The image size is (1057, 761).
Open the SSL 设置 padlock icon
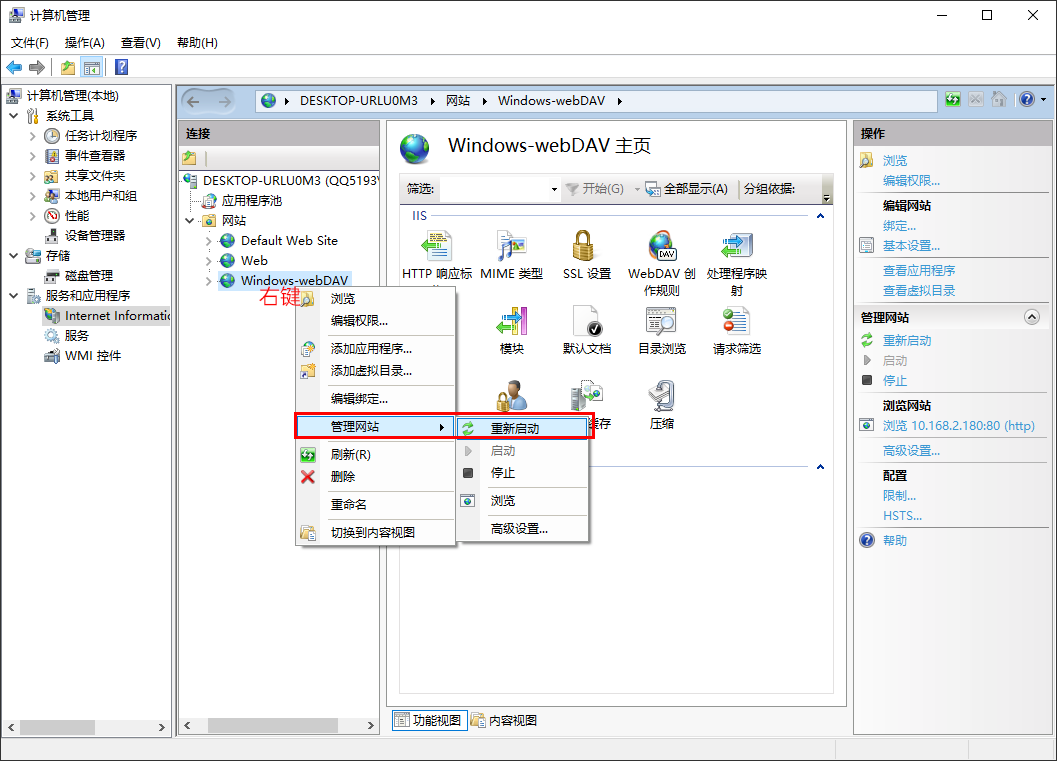click(x=583, y=246)
